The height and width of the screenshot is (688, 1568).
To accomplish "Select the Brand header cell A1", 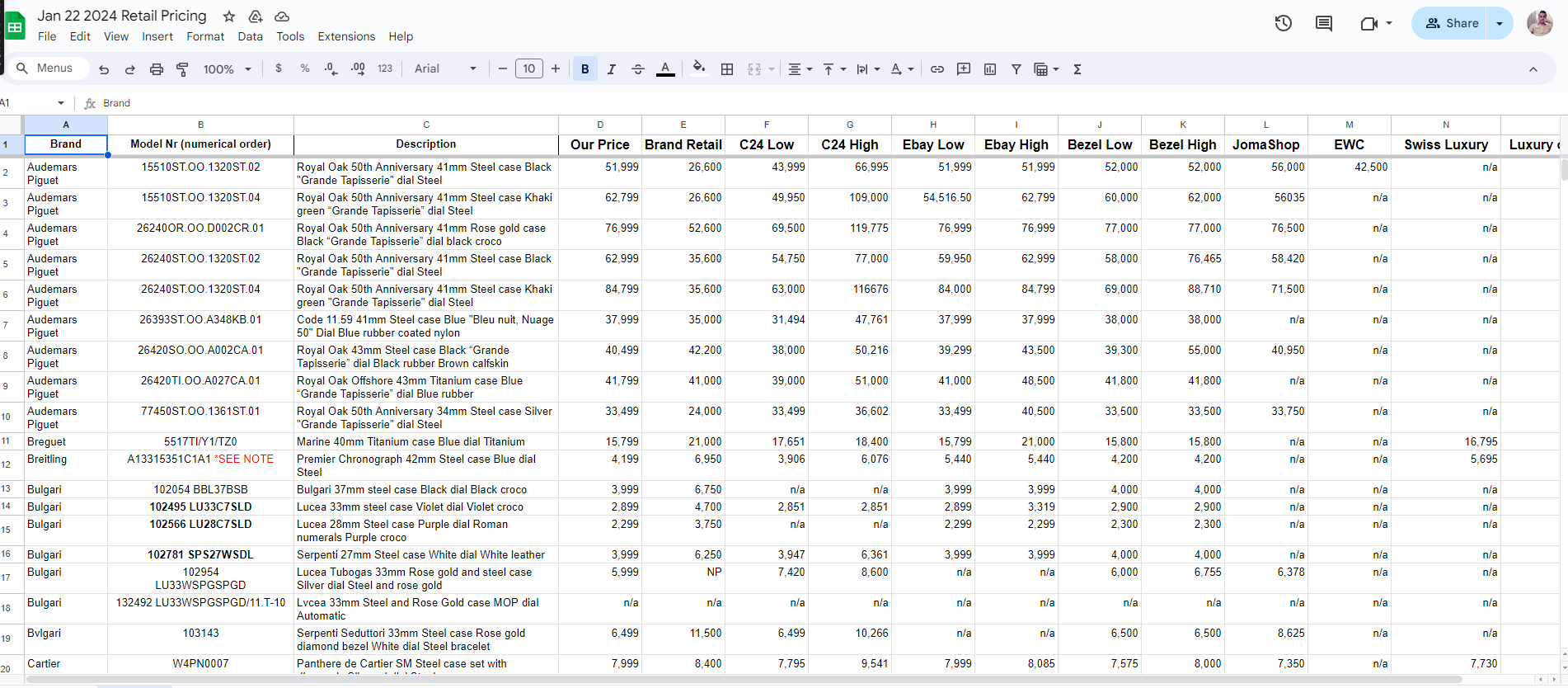I will click(x=66, y=144).
